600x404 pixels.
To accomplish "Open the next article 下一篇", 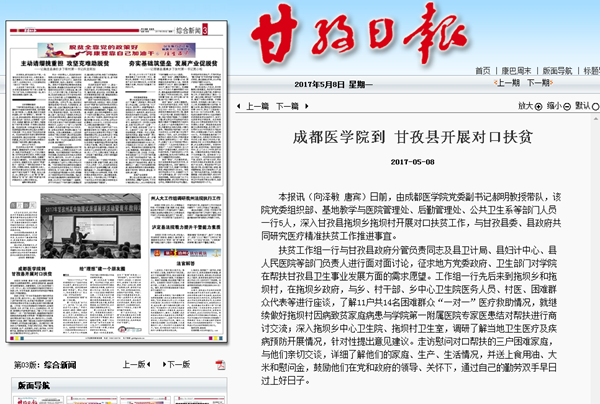I will pos(287,106).
